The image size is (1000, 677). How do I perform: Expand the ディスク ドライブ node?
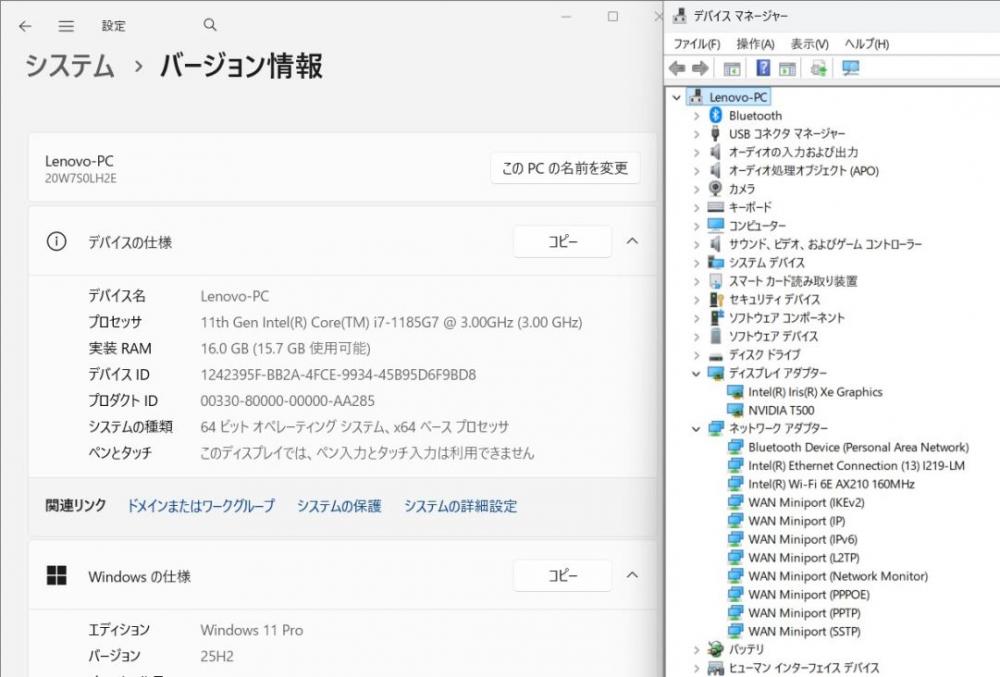point(696,355)
